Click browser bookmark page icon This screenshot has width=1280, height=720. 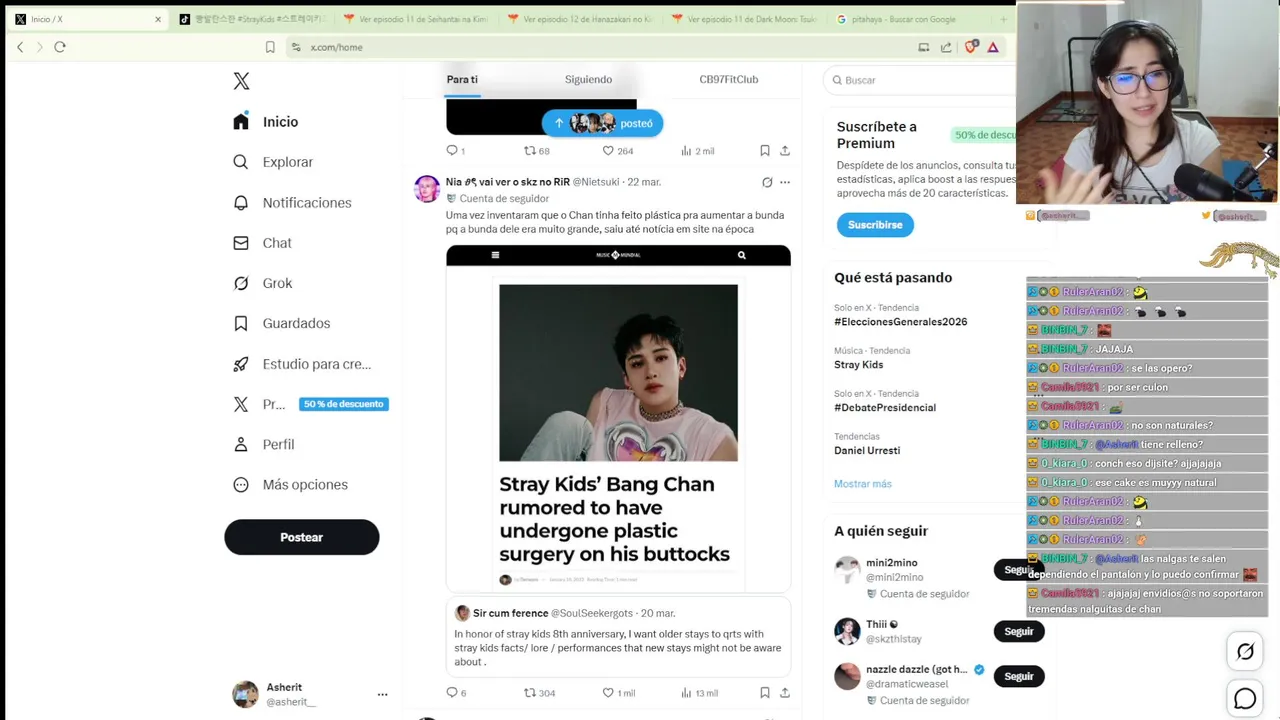[x=270, y=47]
